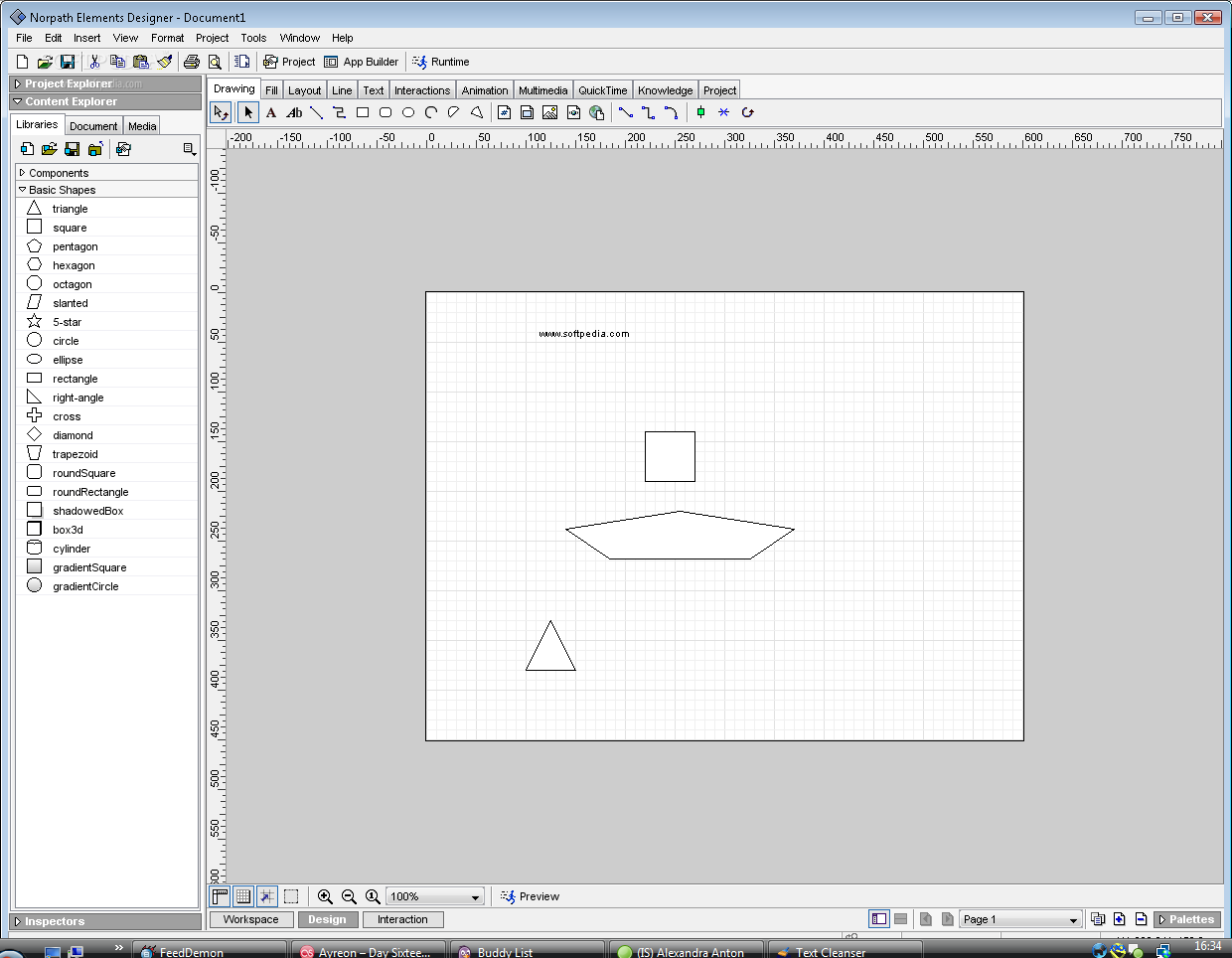Switch to the Fill tab
Screen dimensions: 1232x958
coord(271,89)
